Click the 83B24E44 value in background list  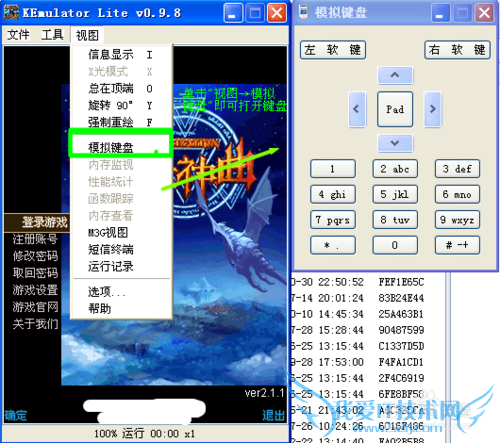pos(401,298)
